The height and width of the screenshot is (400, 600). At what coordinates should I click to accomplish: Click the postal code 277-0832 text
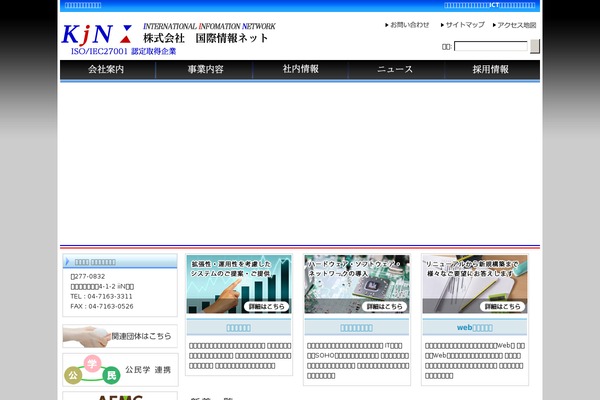[x=88, y=276]
